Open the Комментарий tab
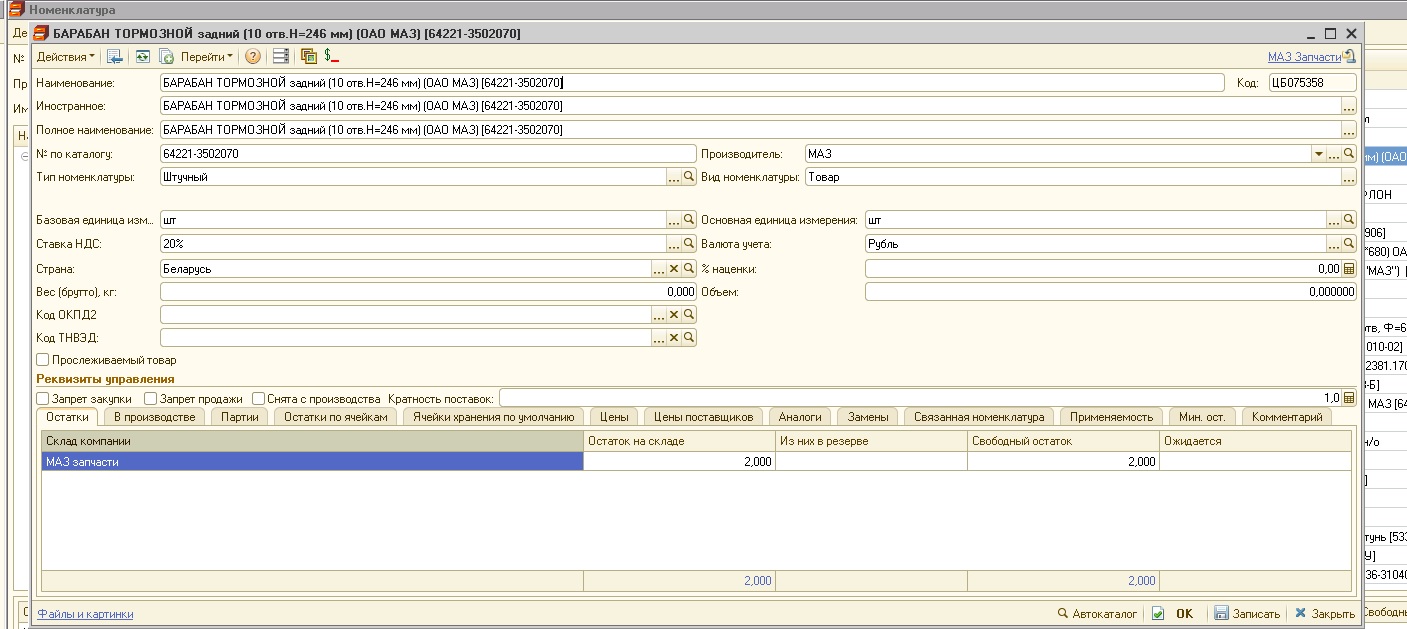 (x=1287, y=417)
